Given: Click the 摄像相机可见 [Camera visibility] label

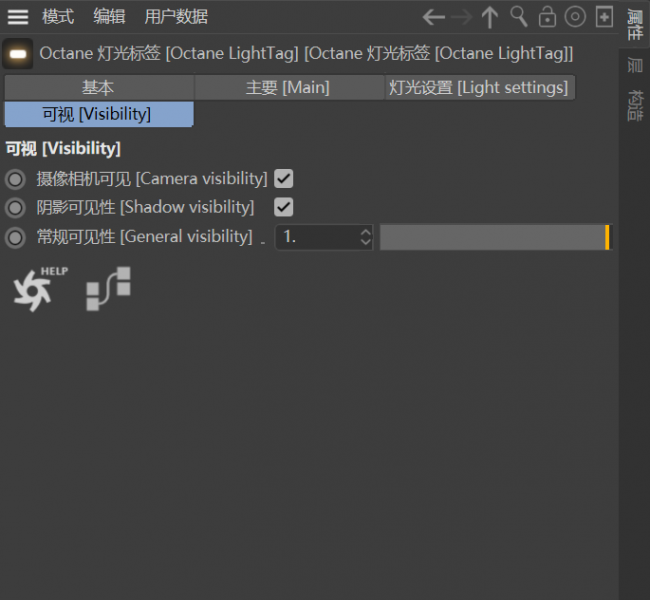Looking at the screenshot, I should [x=152, y=179].
